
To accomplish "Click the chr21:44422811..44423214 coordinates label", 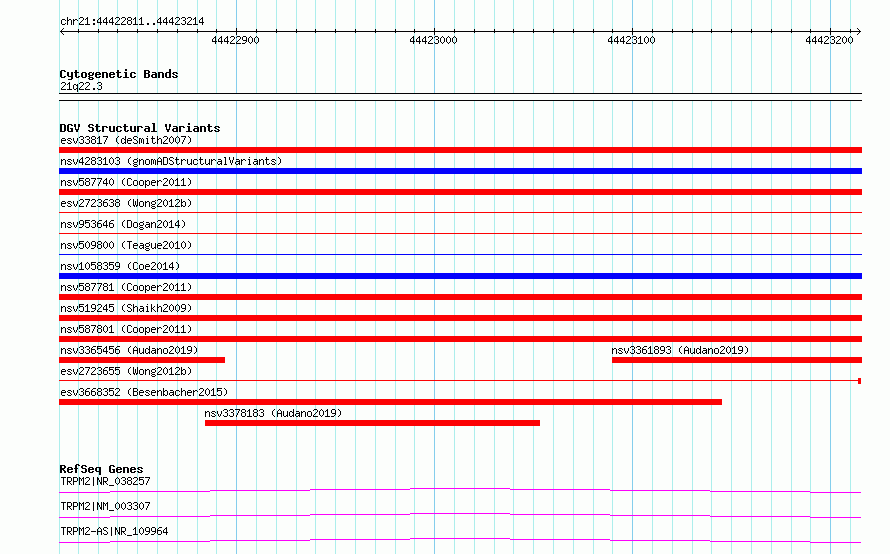I will pyautogui.click(x=132, y=22).
